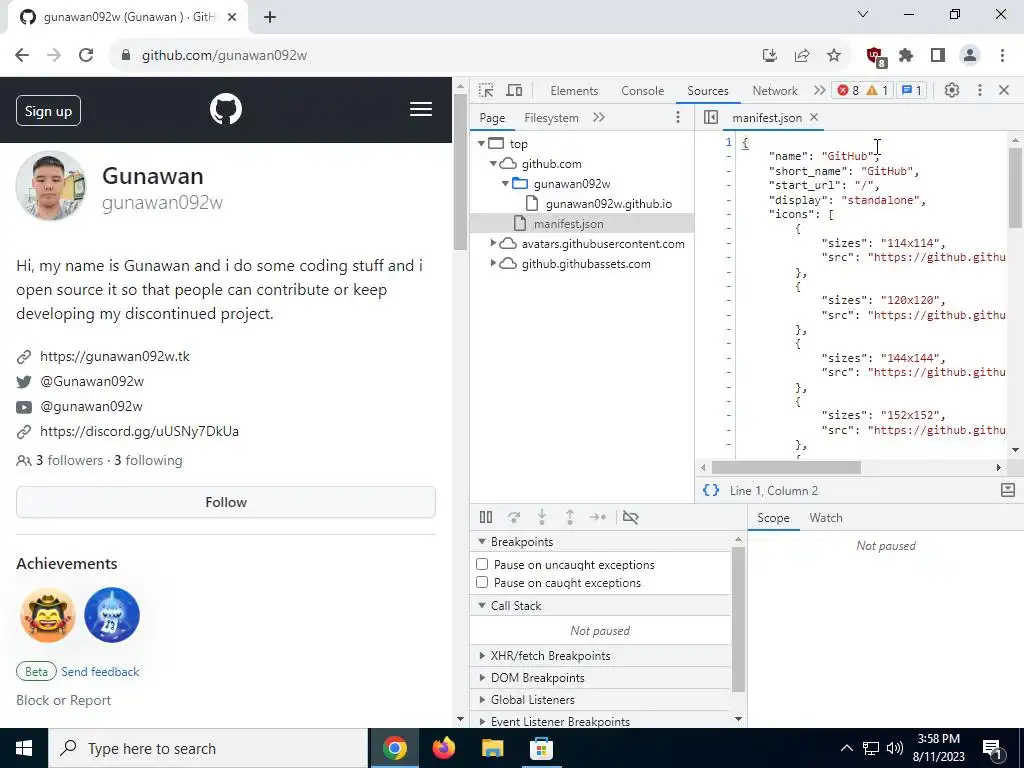Click the 3 followers link
Image resolution: width=1024 pixels, height=768 pixels.
(69, 460)
